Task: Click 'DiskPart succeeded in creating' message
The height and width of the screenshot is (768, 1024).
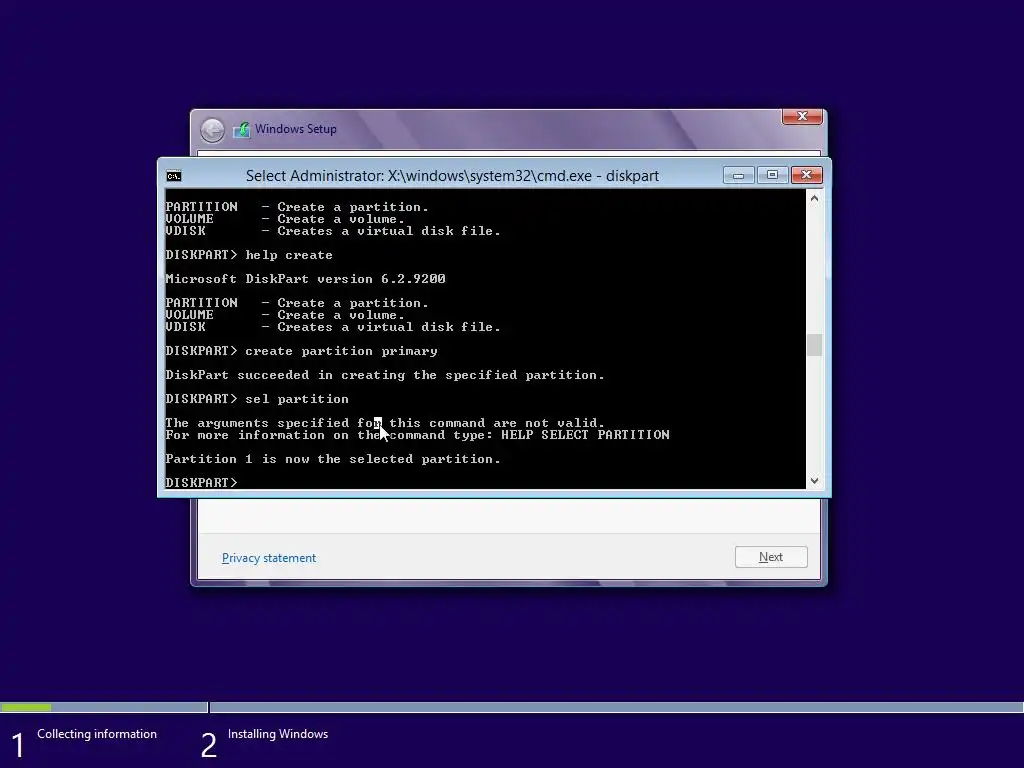Action: (385, 375)
